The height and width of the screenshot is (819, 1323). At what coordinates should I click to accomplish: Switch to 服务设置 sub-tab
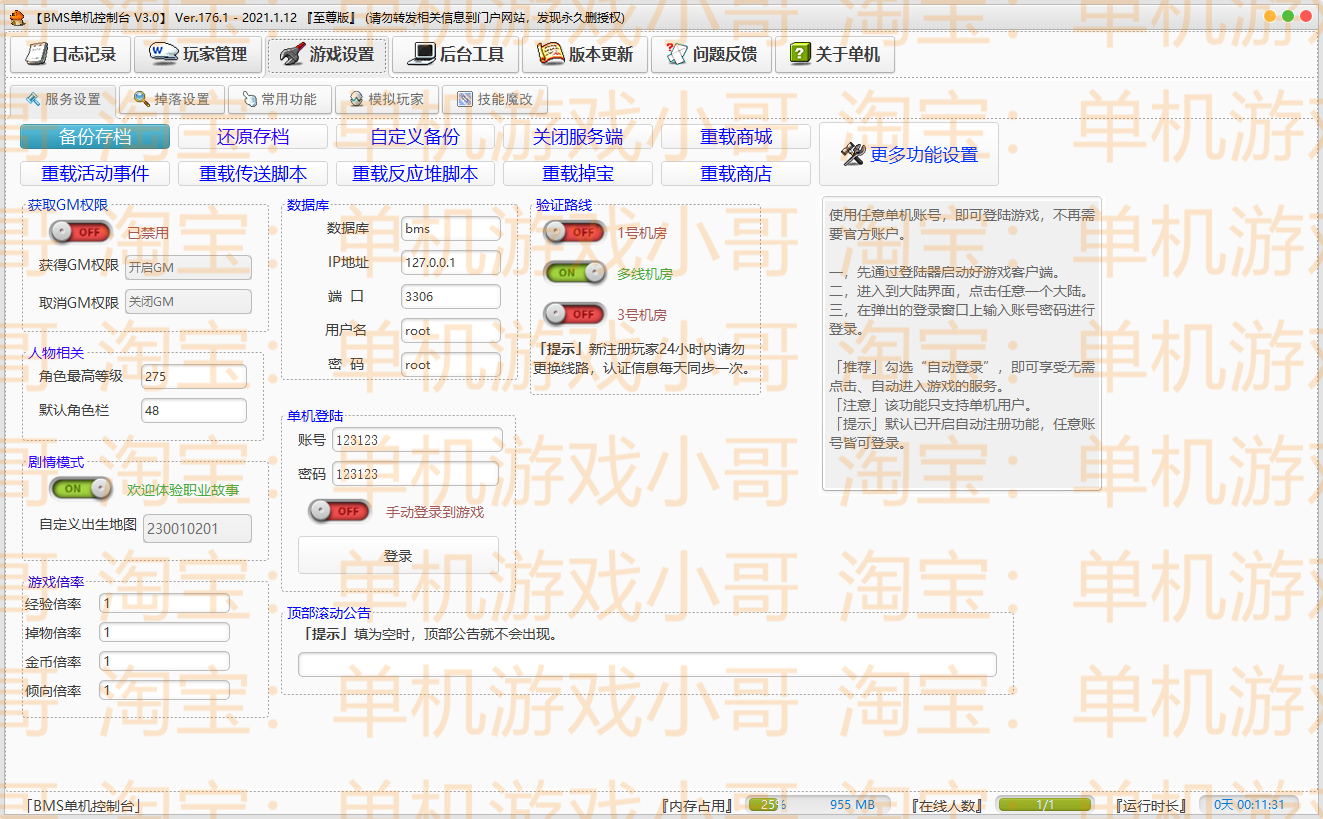pyautogui.click(x=63, y=100)
